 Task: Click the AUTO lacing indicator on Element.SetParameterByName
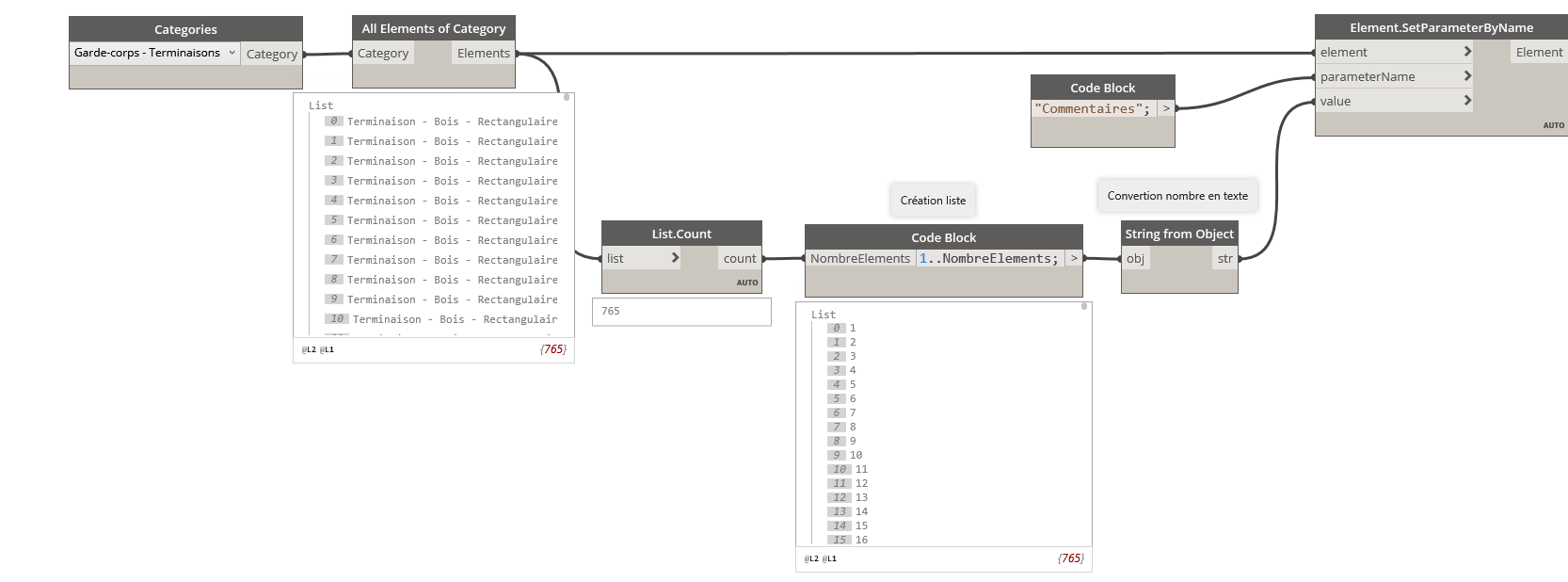coord(1553,125)
